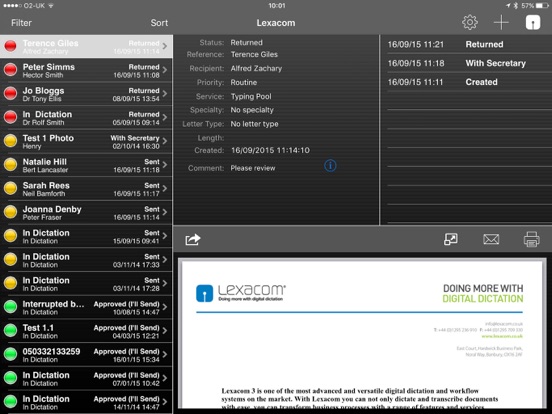Expand Terence Giles row chevron

click(x=165, y=46)
